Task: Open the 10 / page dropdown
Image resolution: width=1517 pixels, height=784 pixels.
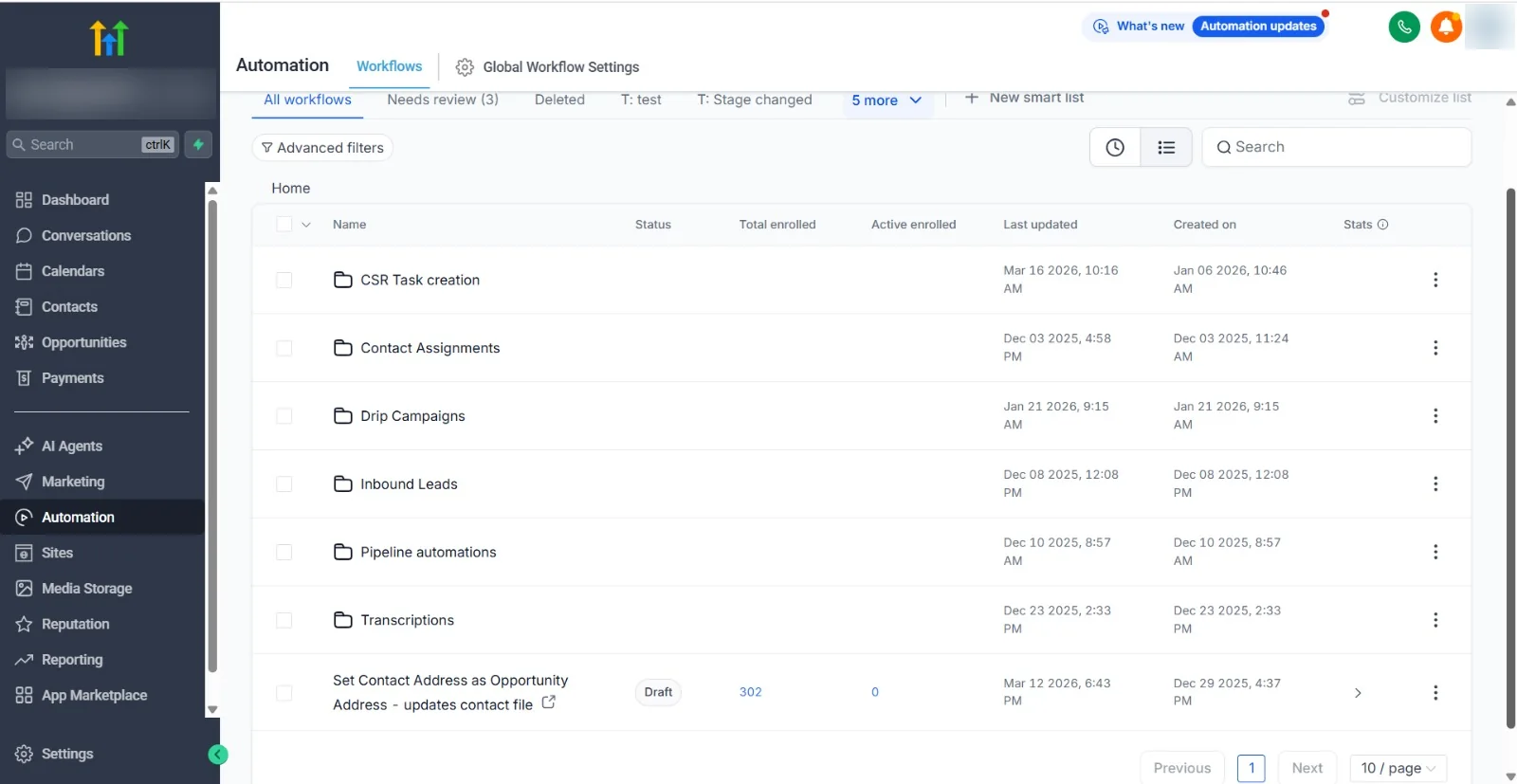Action: tap(1398, 768)
